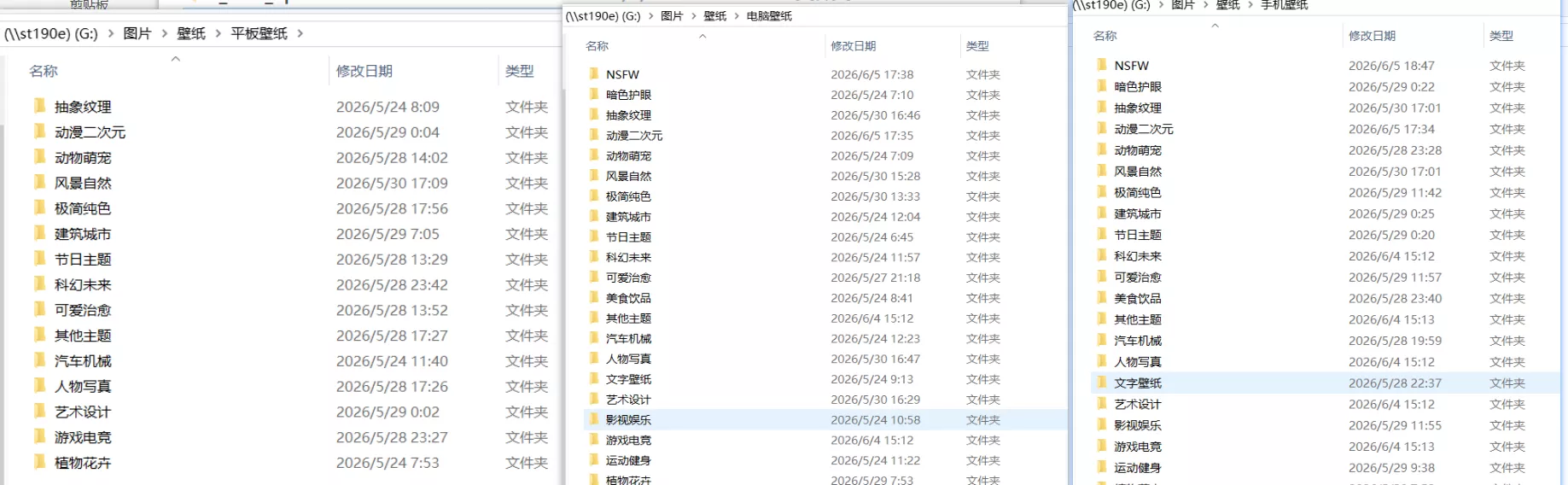Select highlighted 影视娱乐 folder name in 电脑壁纸 window

628,420
